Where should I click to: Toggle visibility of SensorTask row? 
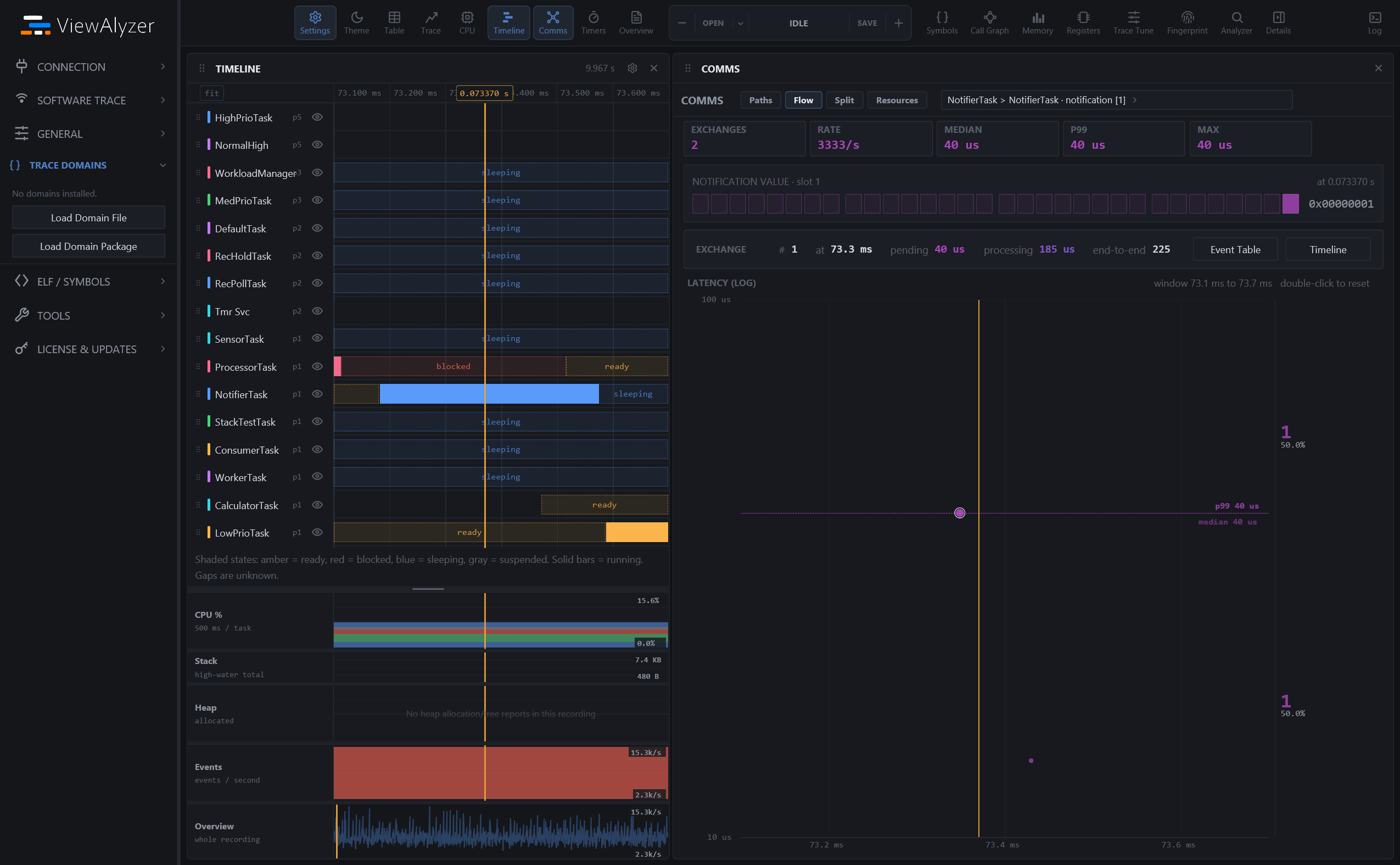pos(317,339)
